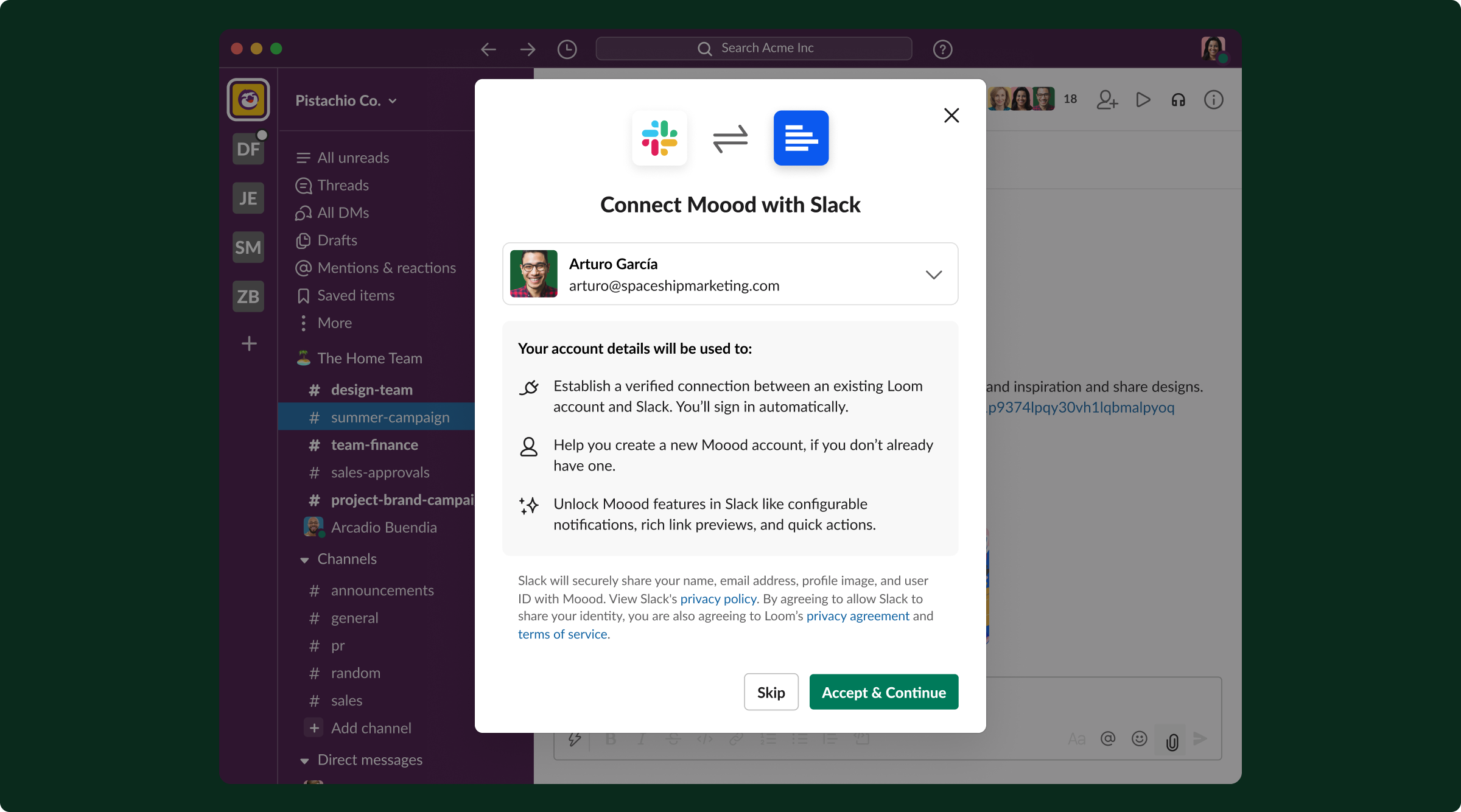This screenshot has width=1461, height=812.
Task: Open the help question mark icon
Action: coord(942,49)
